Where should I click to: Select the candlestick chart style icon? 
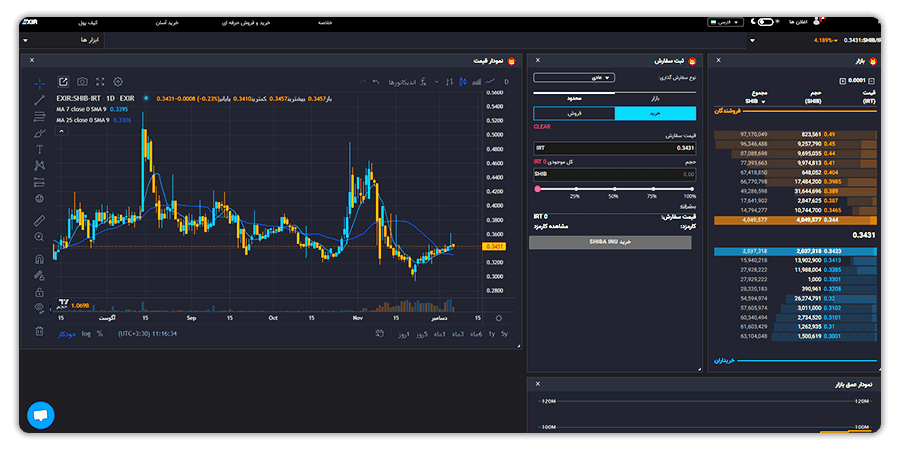pyautogui.click(x=462, y=82)
